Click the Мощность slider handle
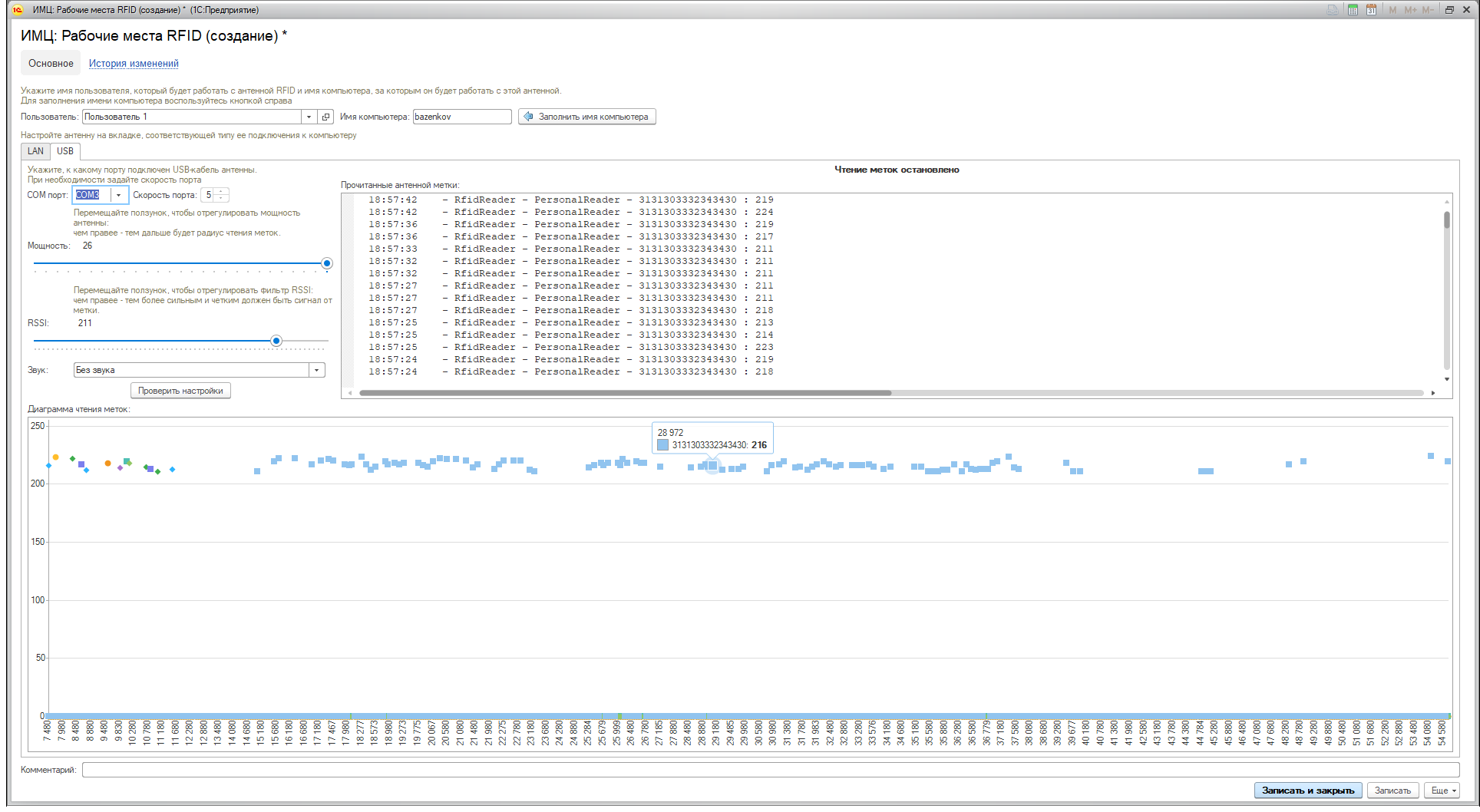Image resolution: width=1480 pixels, height=812 pixels. click(x=327, y=263)
